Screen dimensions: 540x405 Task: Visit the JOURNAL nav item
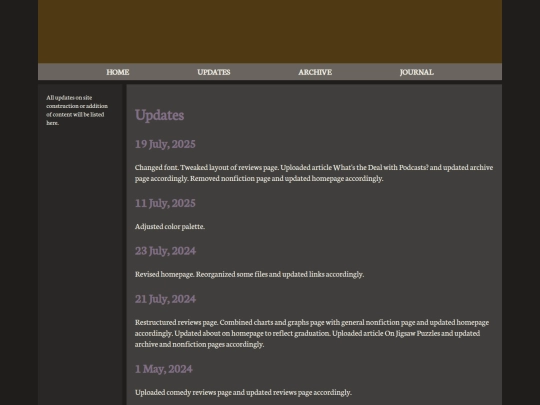pyautogui.click(x=417, y=72)
